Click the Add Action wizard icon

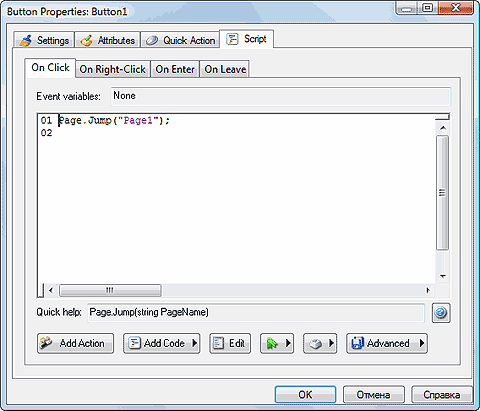[46, 343]
